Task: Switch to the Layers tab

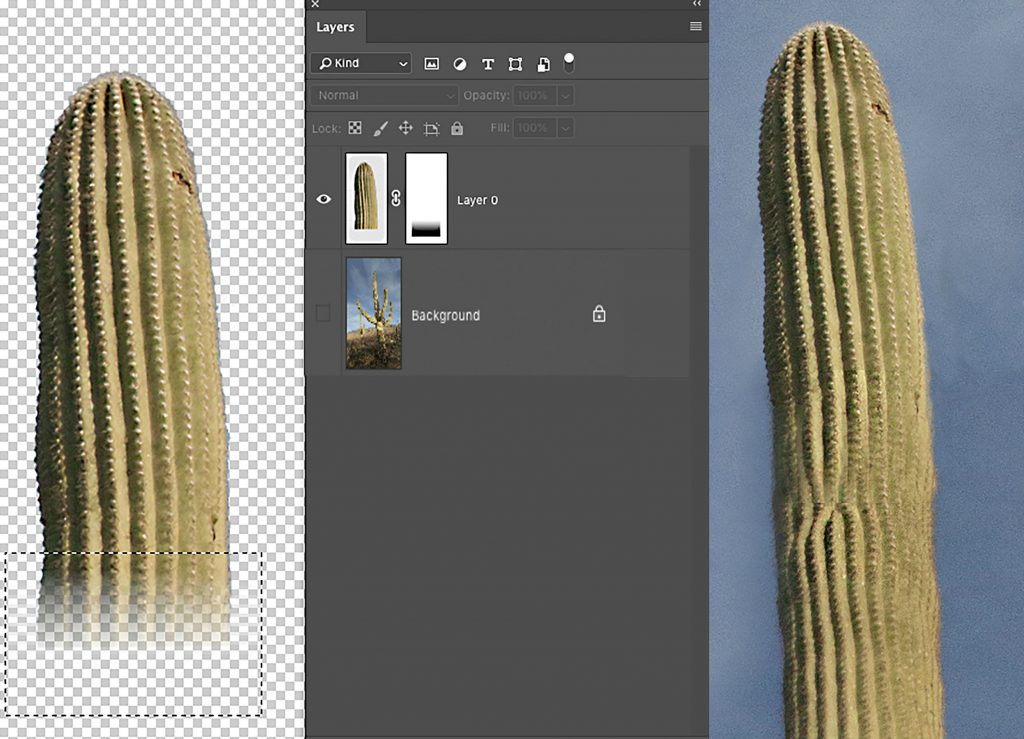Action: [x=335, y=27]
